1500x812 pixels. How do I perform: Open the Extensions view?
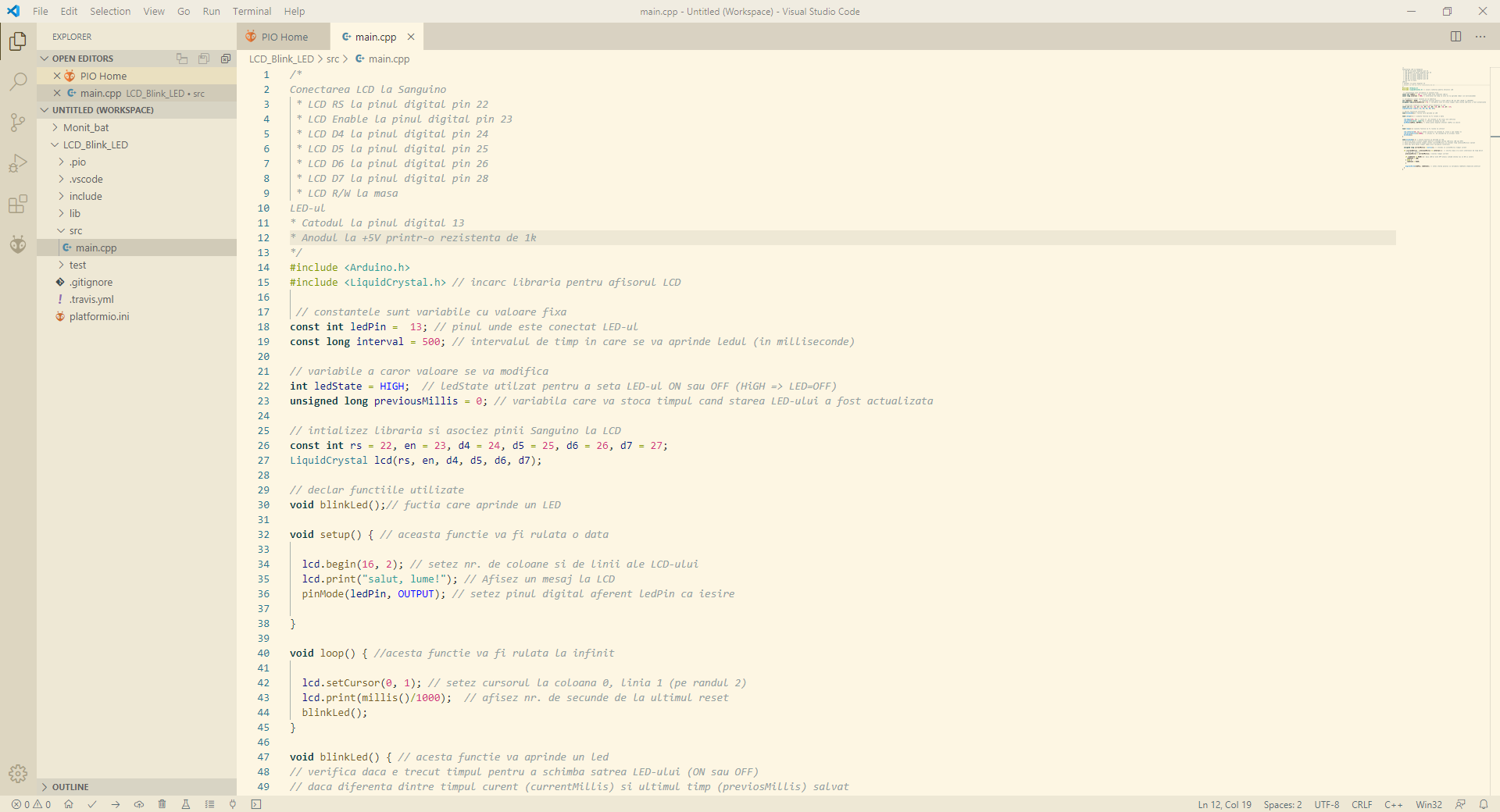(x=18, y=205)
